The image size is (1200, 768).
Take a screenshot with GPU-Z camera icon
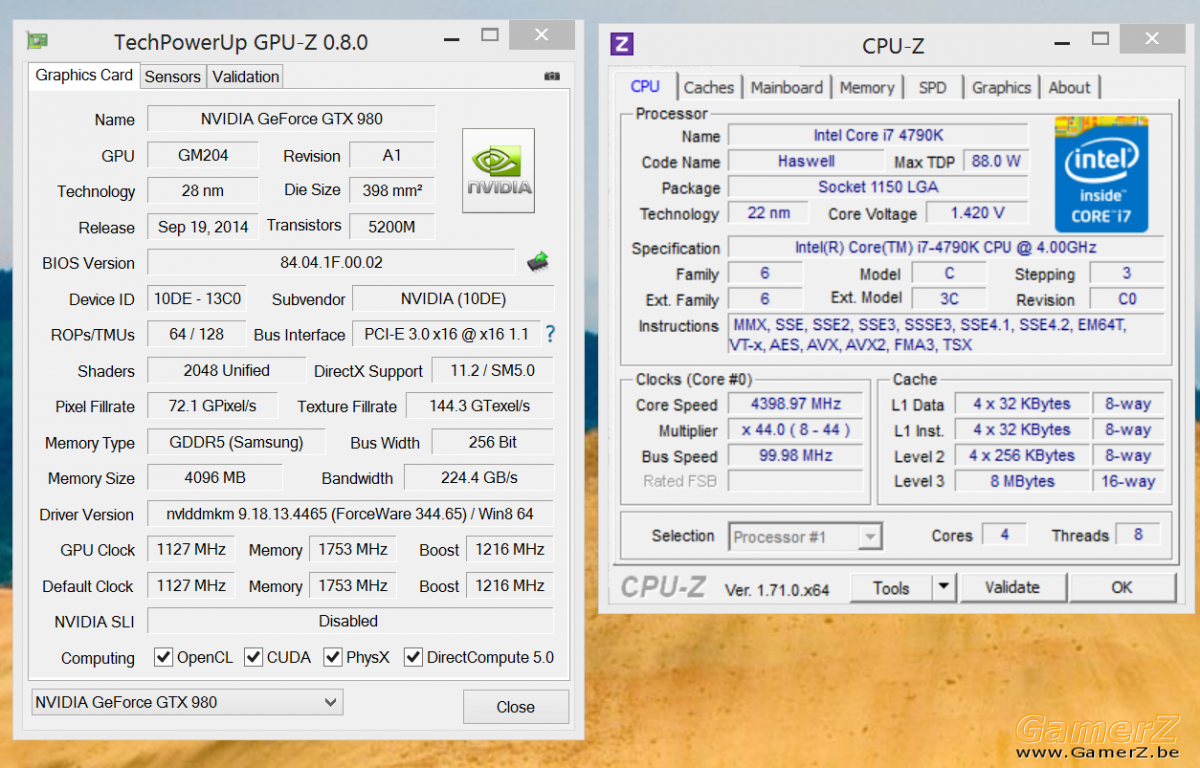pyautogui.click(x=552, y=76)
